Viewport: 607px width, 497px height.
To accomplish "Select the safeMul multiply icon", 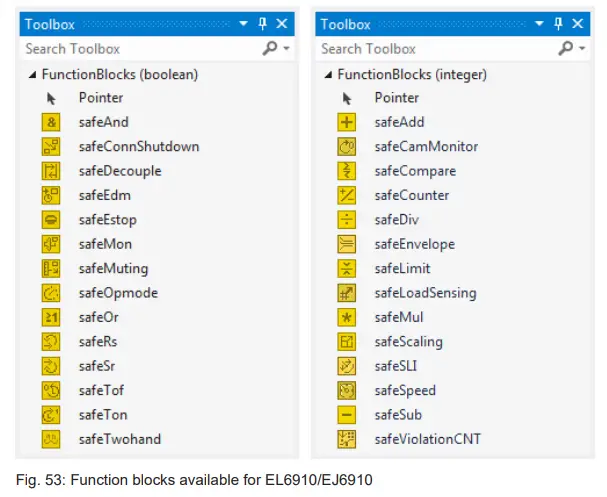I will [346, 317].
